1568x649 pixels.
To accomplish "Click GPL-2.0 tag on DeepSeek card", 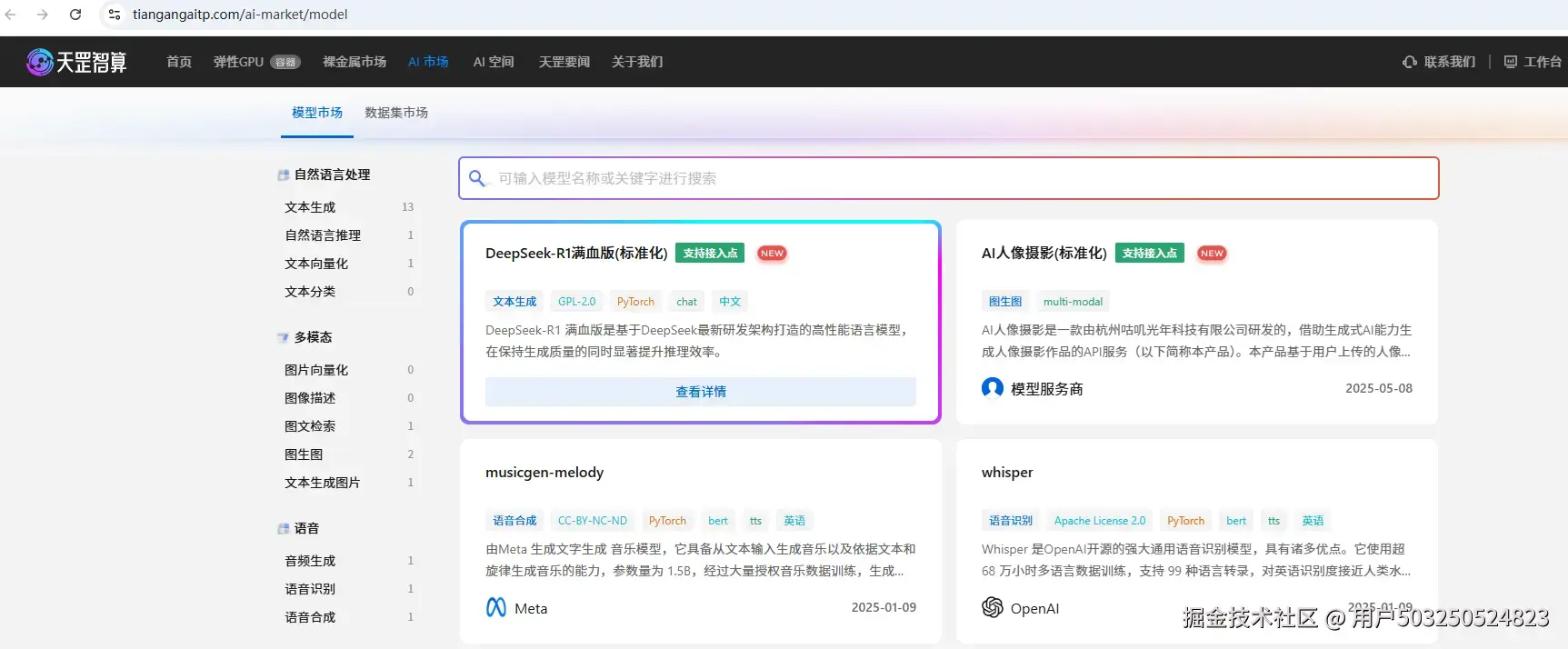I will [576, 302].
